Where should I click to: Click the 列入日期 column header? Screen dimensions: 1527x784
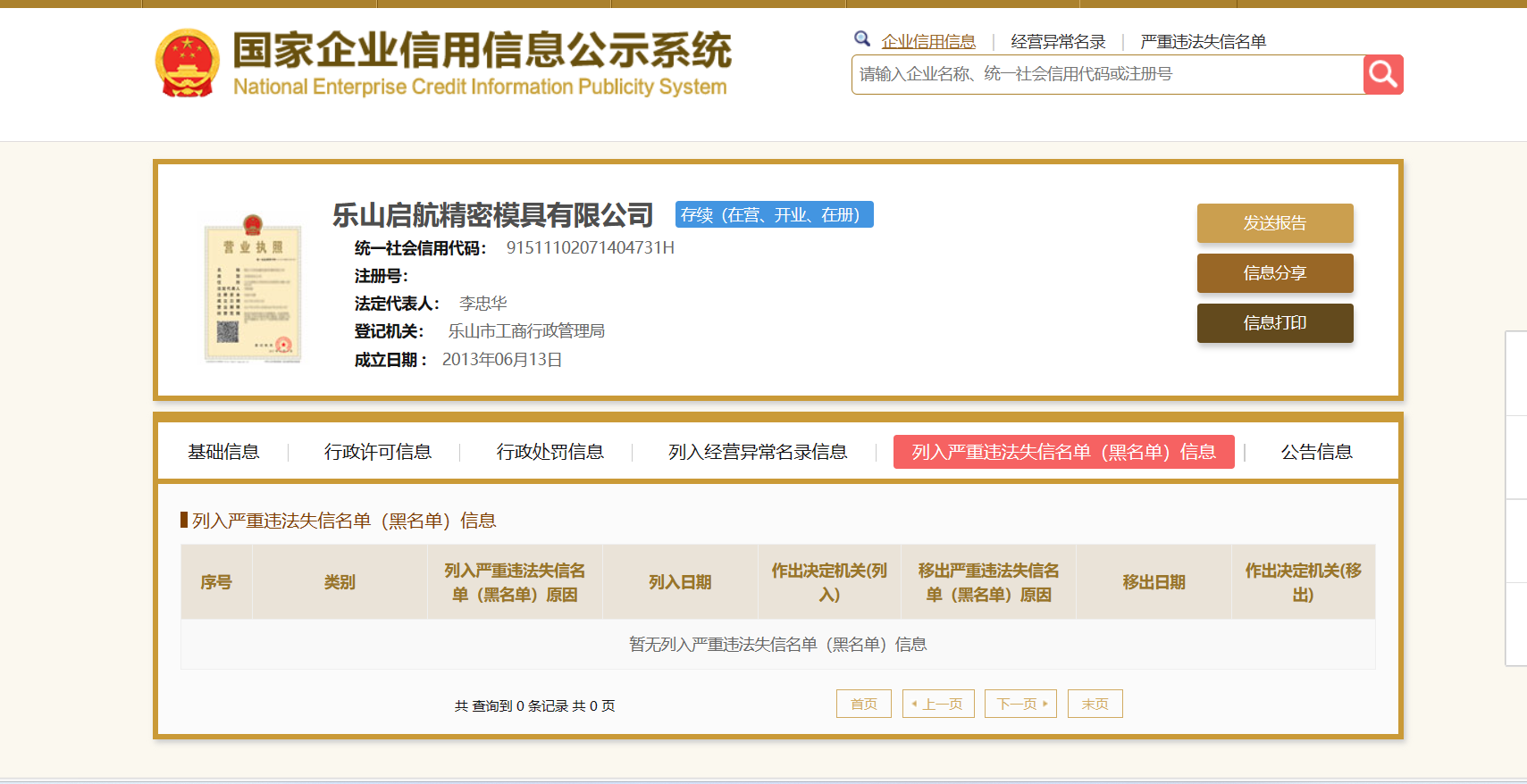680,582
